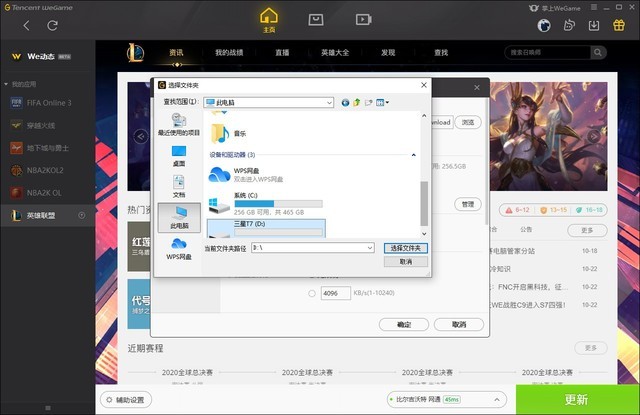
Task: Refresh the page with the reload icon
Action: (52, 26)
